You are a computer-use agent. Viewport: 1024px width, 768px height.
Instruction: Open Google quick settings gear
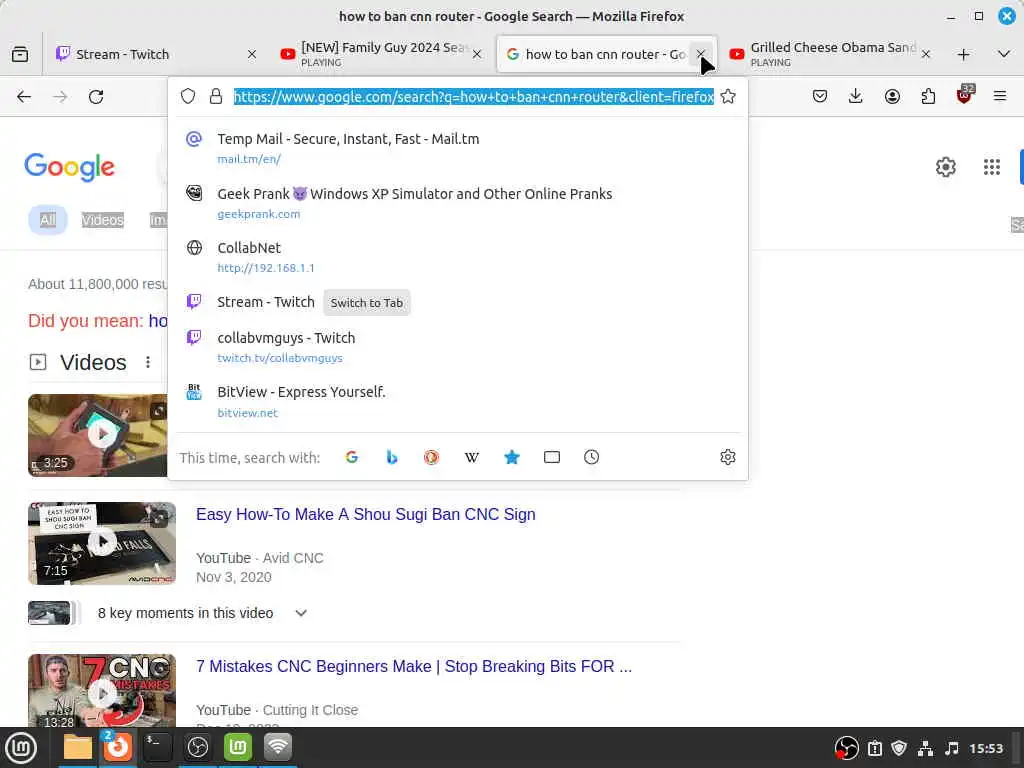tap(946, 167)
